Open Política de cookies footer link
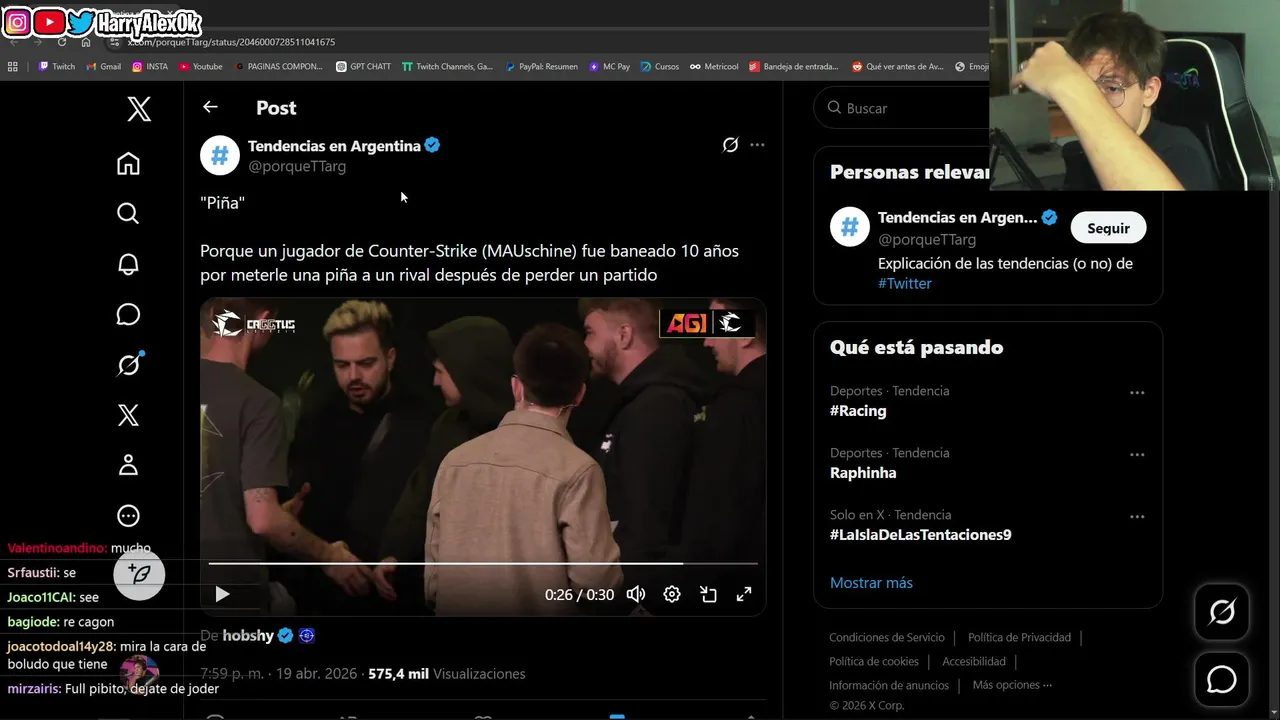The image size is (1280, 720). pyautogui.click(x=874, y=661)
